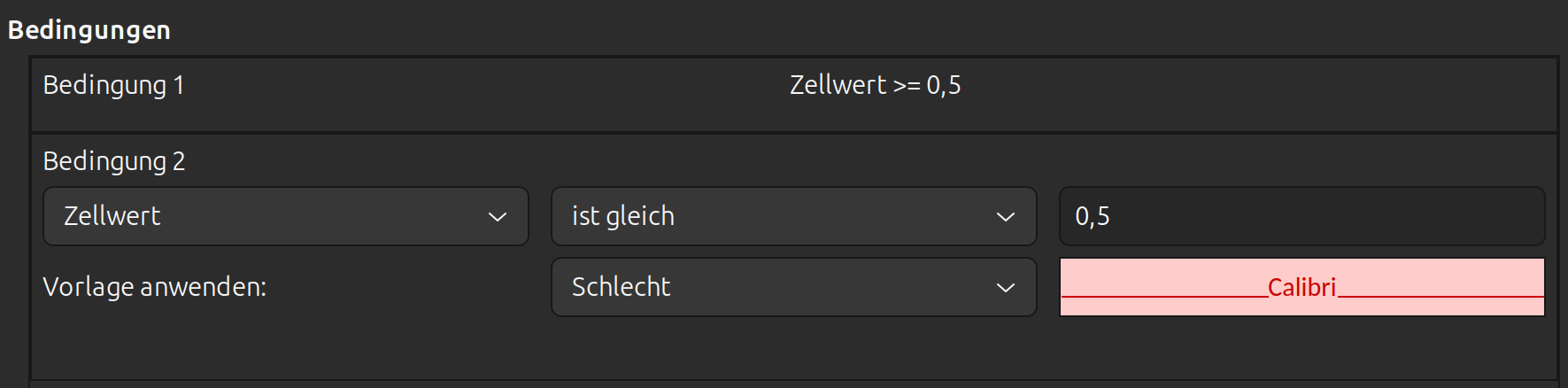
Task: Click the word Schlecht in the style combo
Action: (622, 287)
